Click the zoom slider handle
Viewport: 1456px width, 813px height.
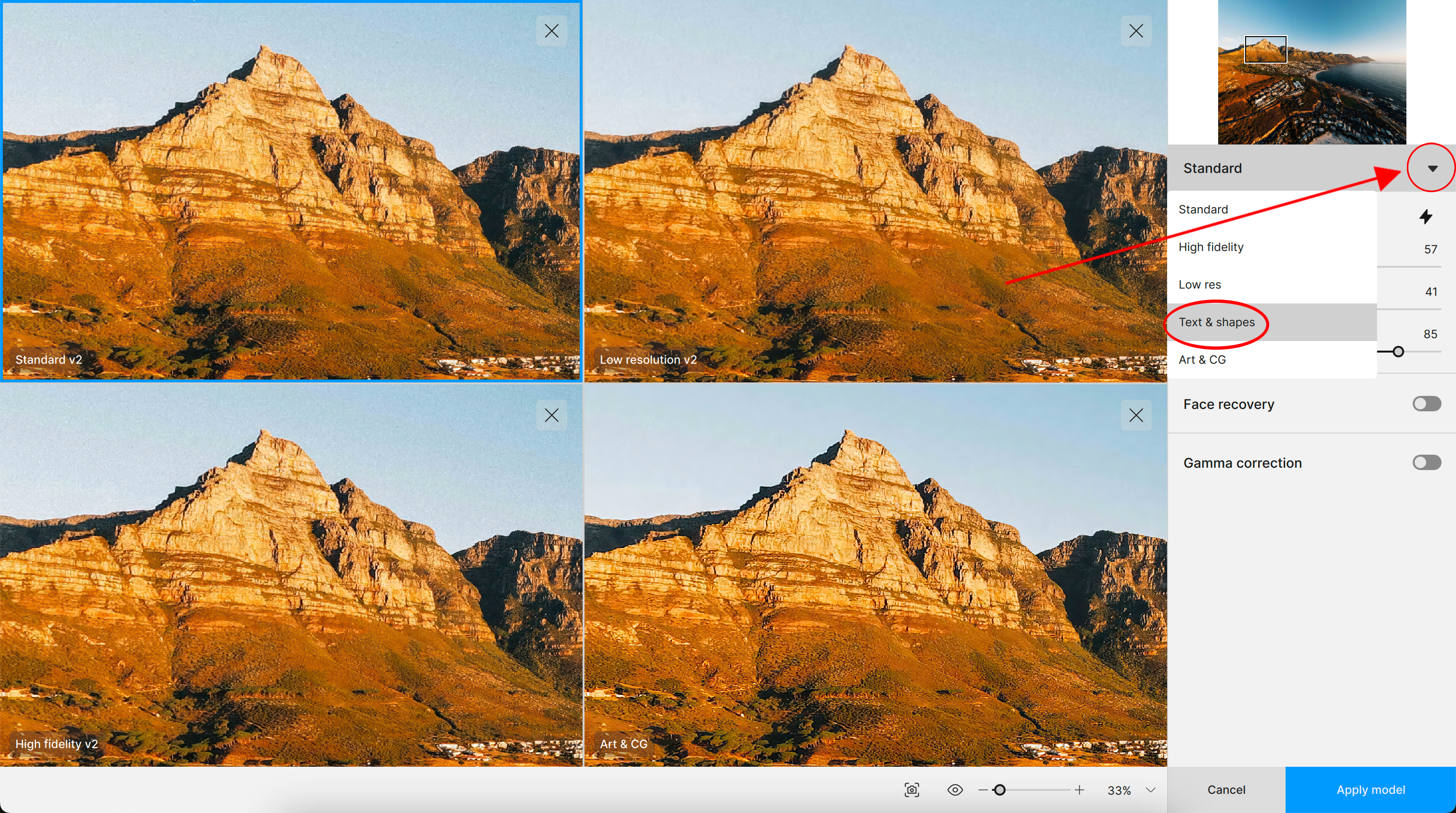coord(999,790)
